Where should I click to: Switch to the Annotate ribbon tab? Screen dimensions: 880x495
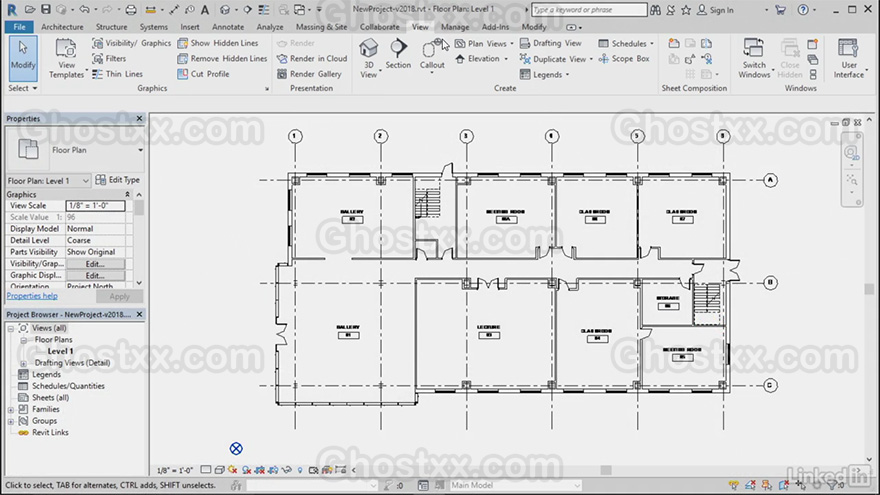coord(228,27)
